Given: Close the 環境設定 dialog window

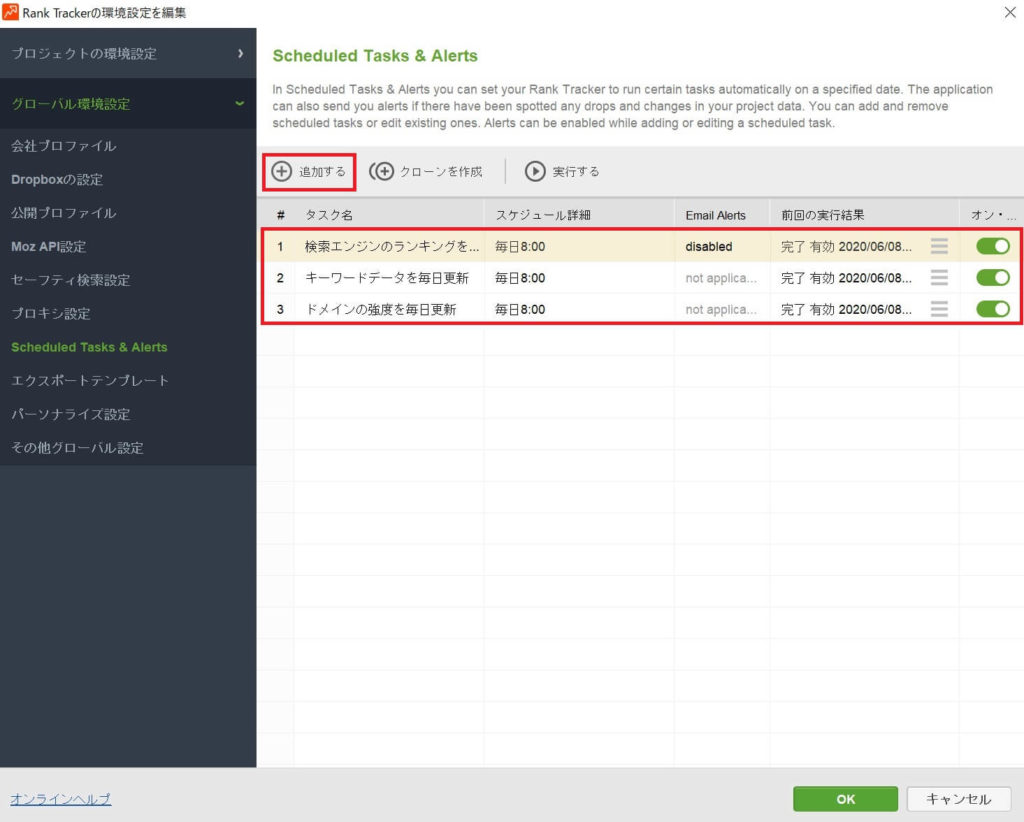Looking at the screenshot, I should (1010, 12).
